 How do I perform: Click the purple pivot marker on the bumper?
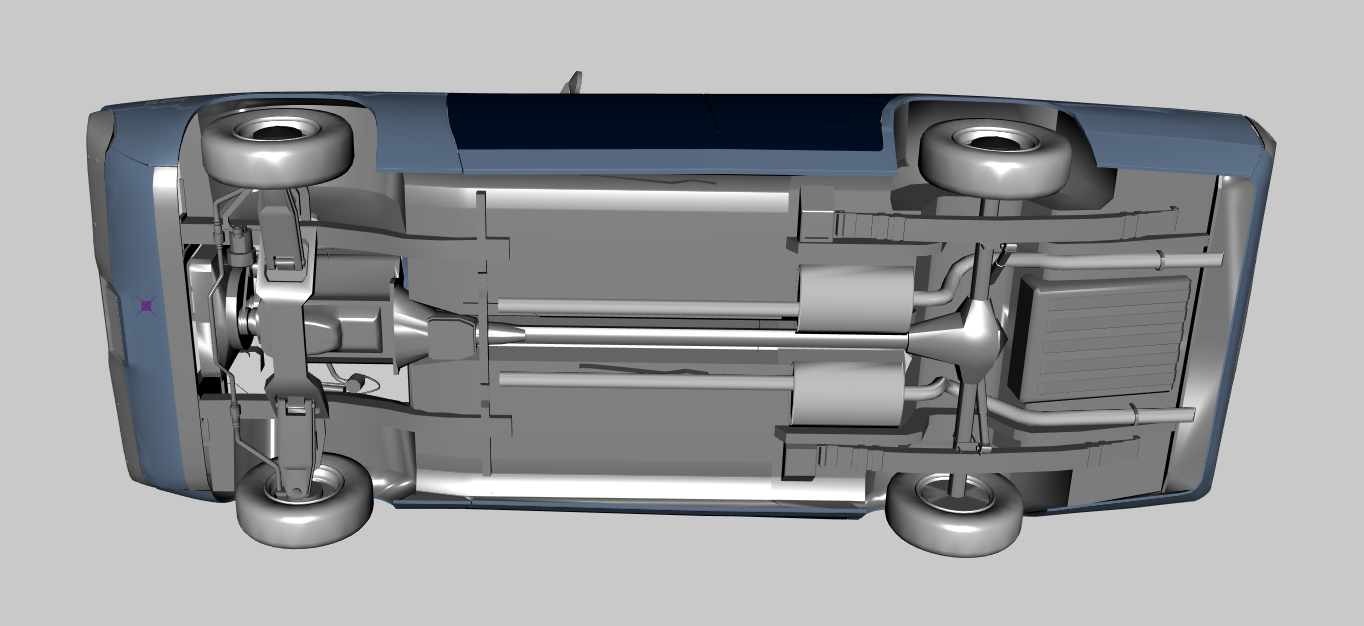(x=147, y=306)
